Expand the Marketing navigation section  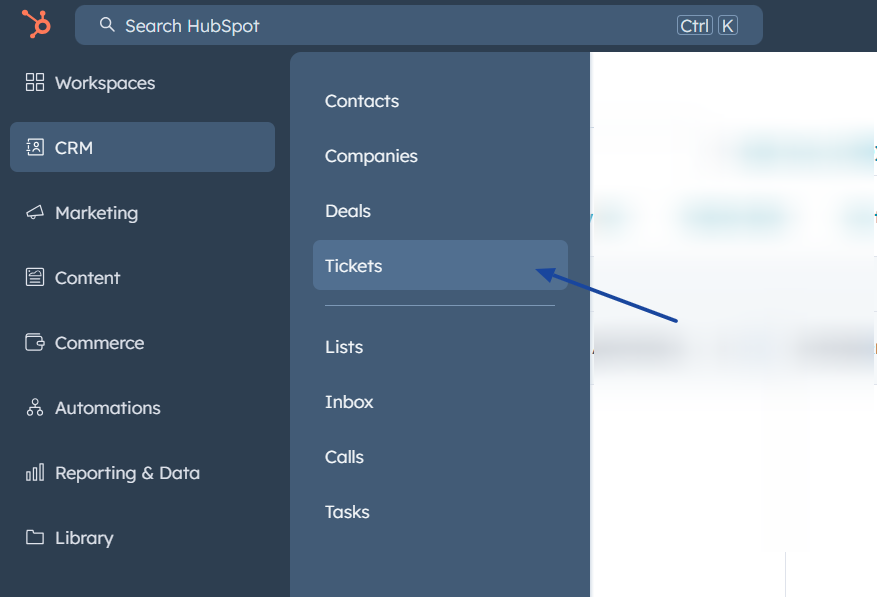coord(96,212)
